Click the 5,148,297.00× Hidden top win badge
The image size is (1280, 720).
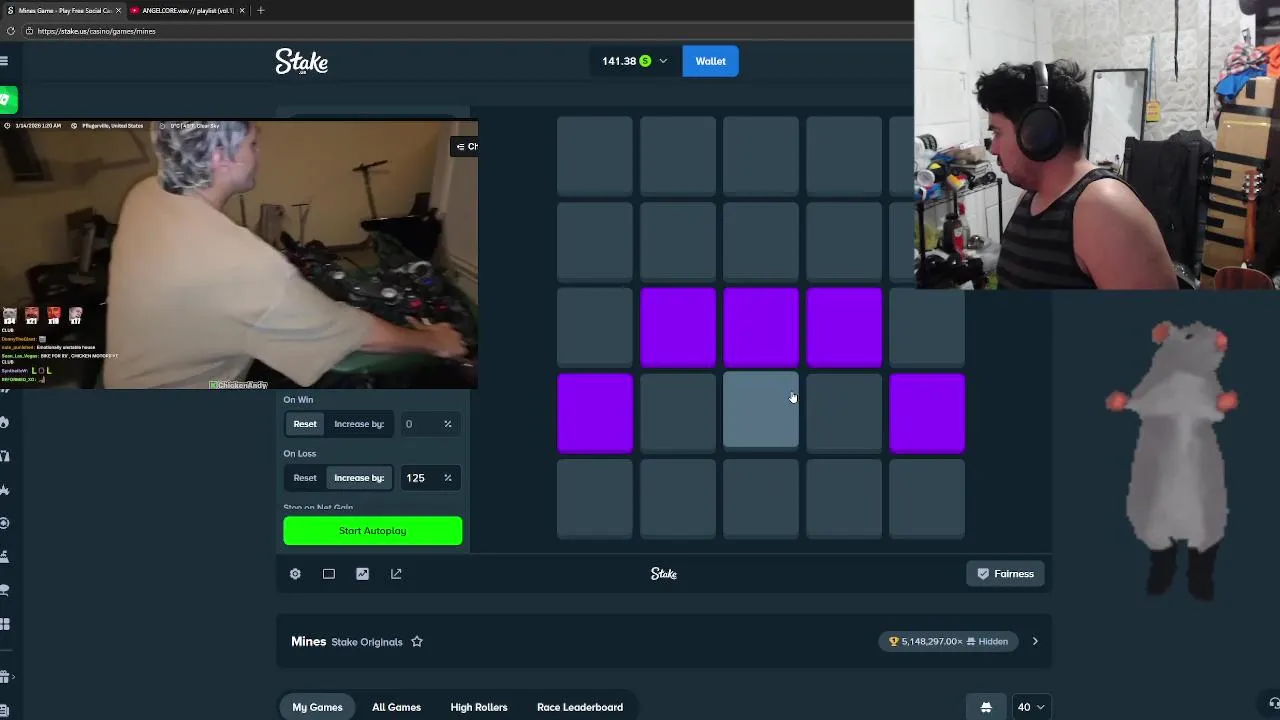949,642
